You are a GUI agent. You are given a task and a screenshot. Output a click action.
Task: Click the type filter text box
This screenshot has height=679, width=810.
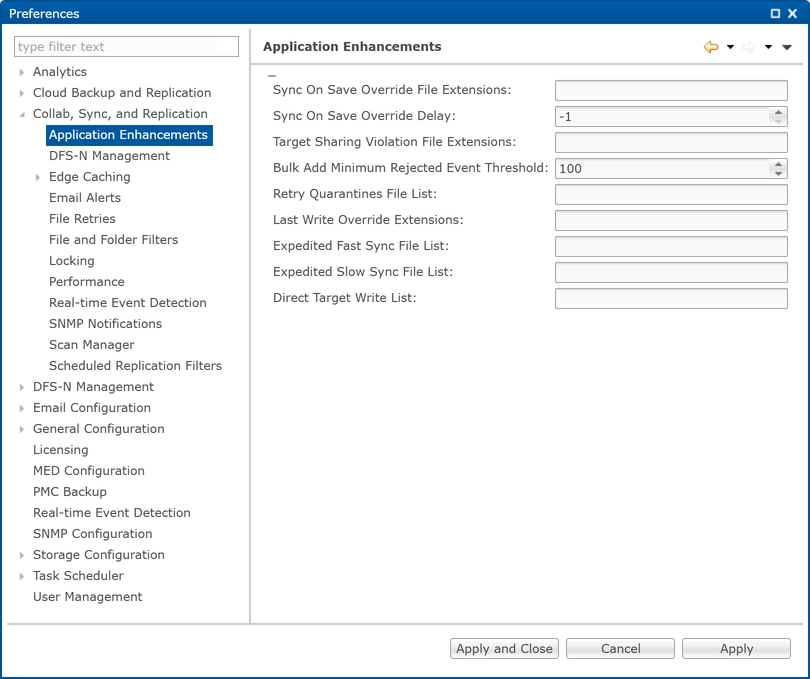(126, 47)
